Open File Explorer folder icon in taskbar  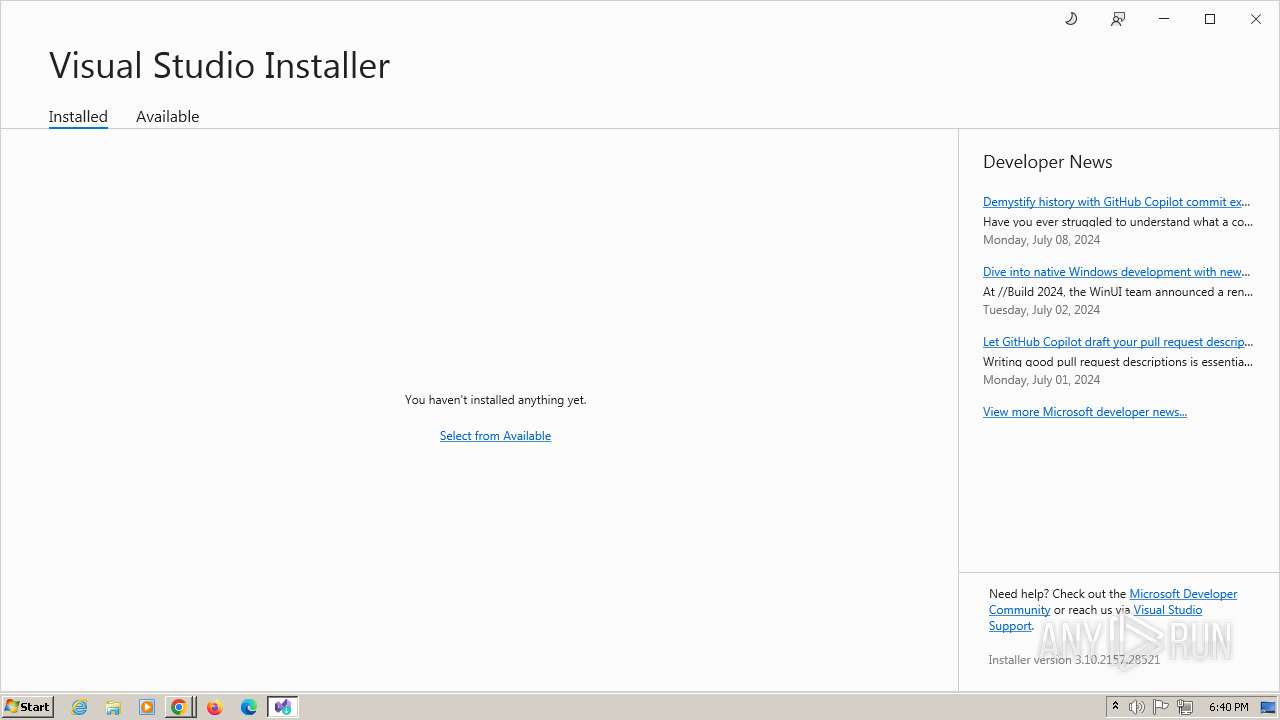(113, 707)
